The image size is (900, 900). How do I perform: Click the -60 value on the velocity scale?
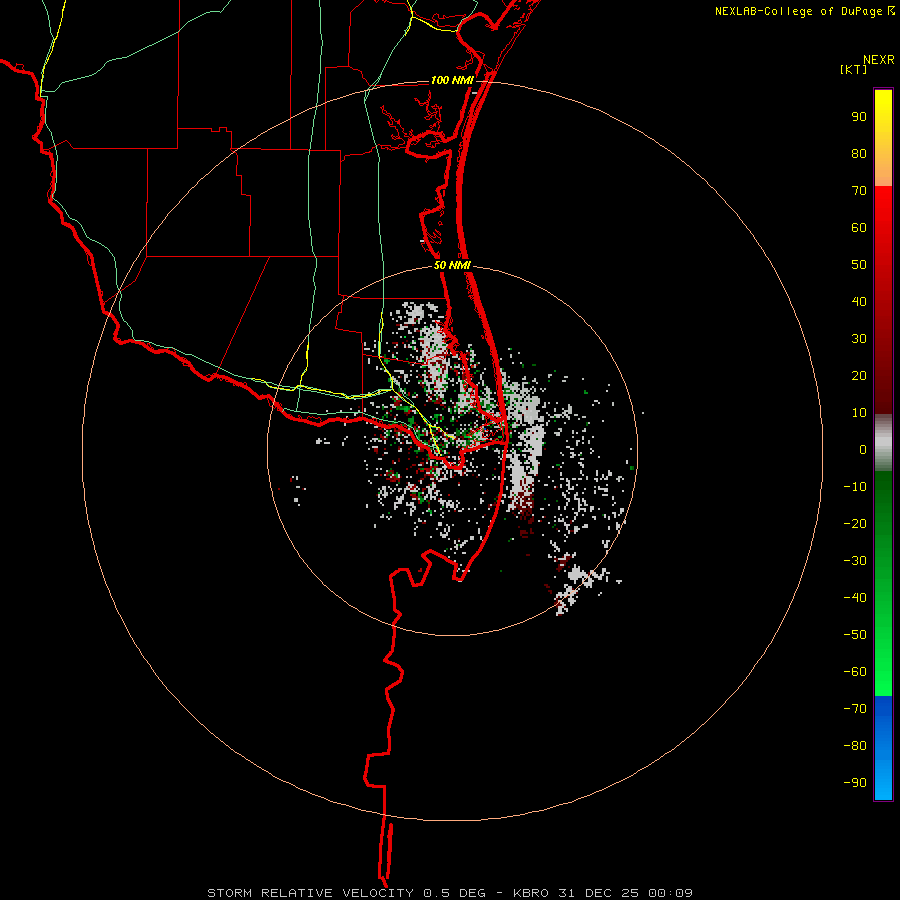click(855, 672)
